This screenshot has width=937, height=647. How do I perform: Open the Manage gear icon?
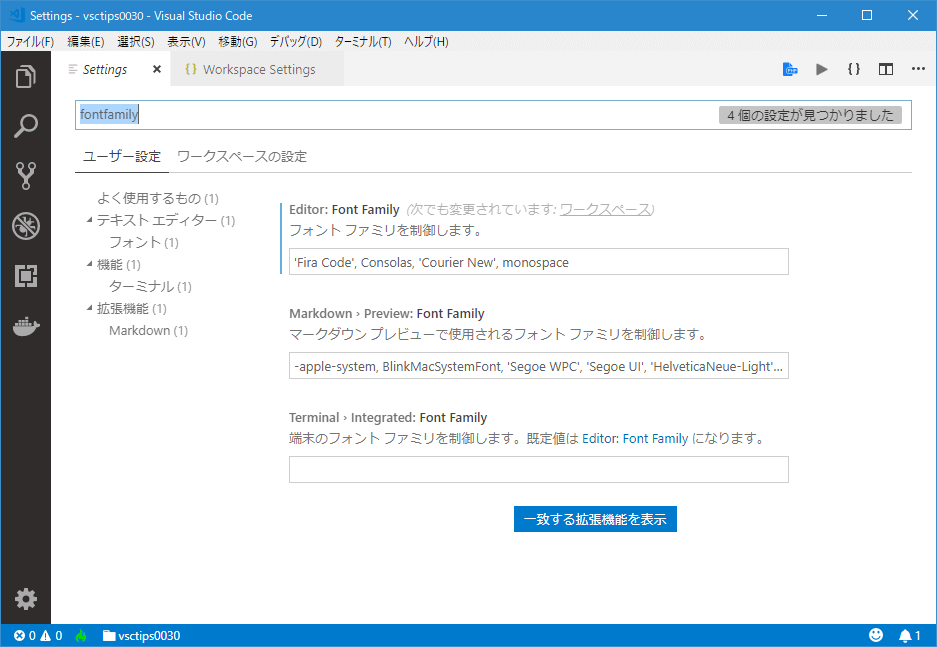coord(25,599)
